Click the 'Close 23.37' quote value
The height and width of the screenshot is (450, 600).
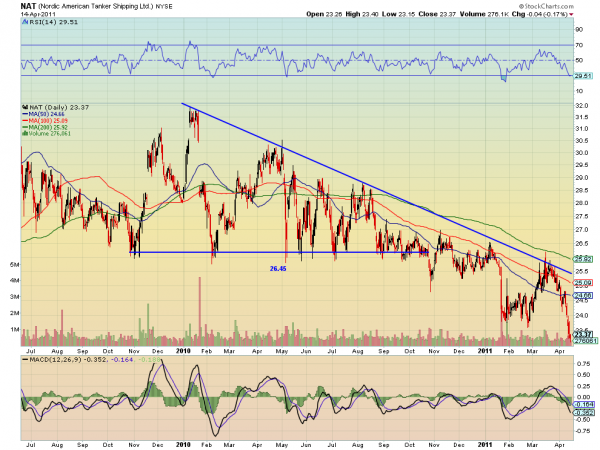437,14
